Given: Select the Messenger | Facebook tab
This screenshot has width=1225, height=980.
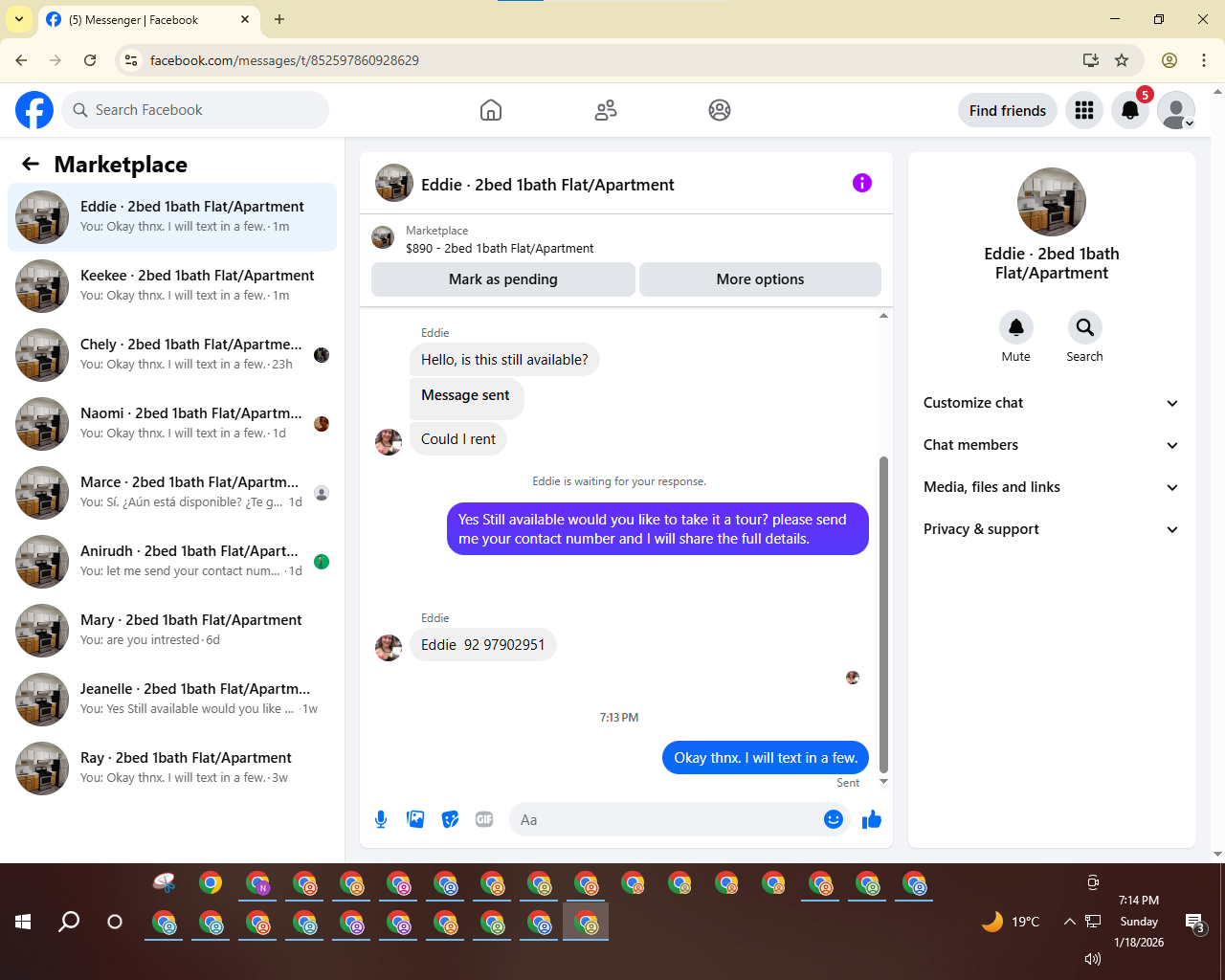Looking at the screenshot, I should pos(148,19).
